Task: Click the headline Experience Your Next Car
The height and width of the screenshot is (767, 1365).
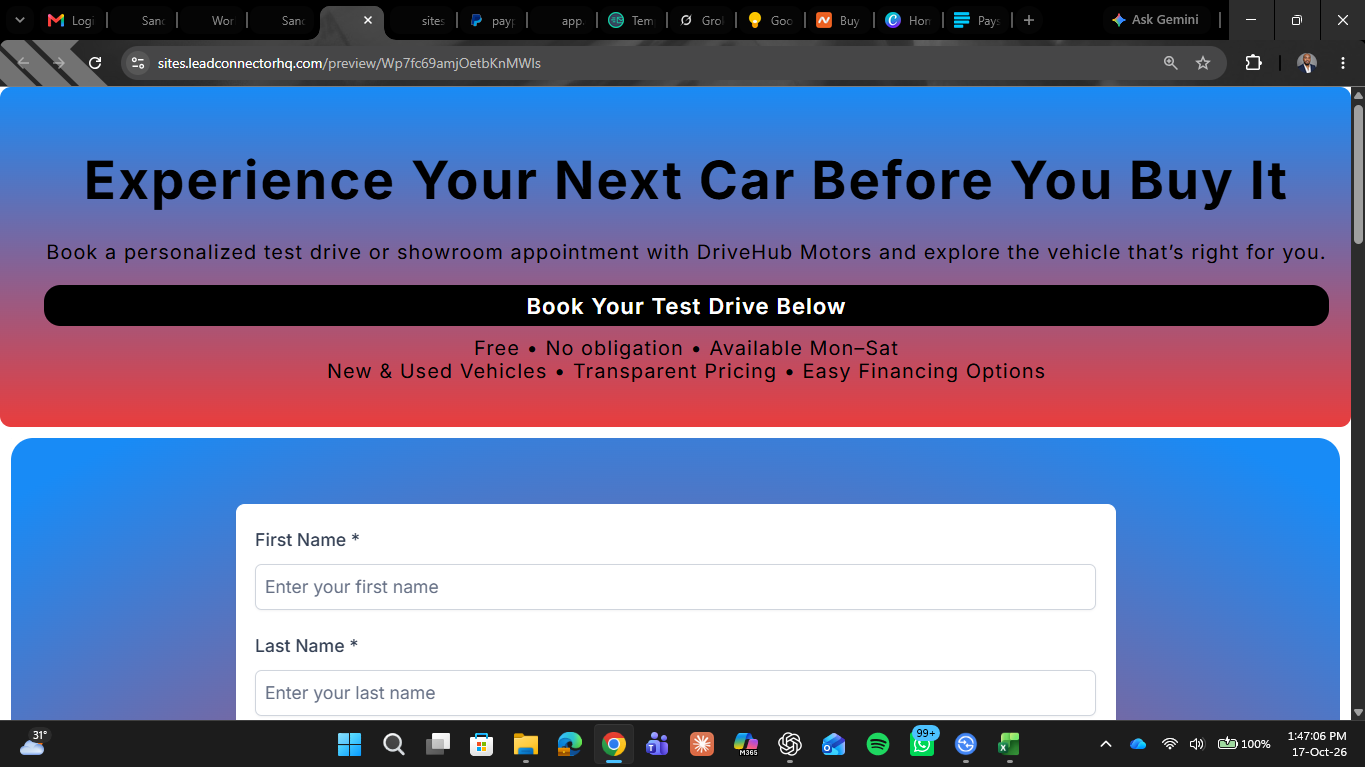Action: point(685,180)
